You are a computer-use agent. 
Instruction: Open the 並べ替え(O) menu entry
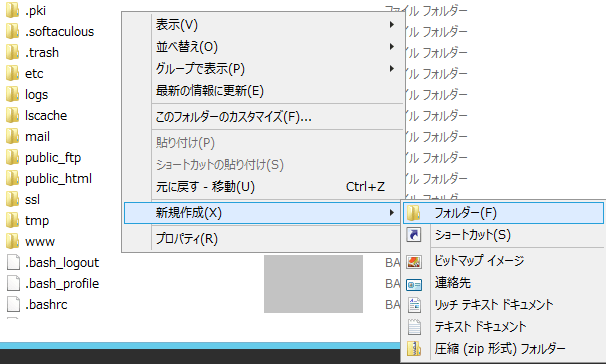coord(263,47)
